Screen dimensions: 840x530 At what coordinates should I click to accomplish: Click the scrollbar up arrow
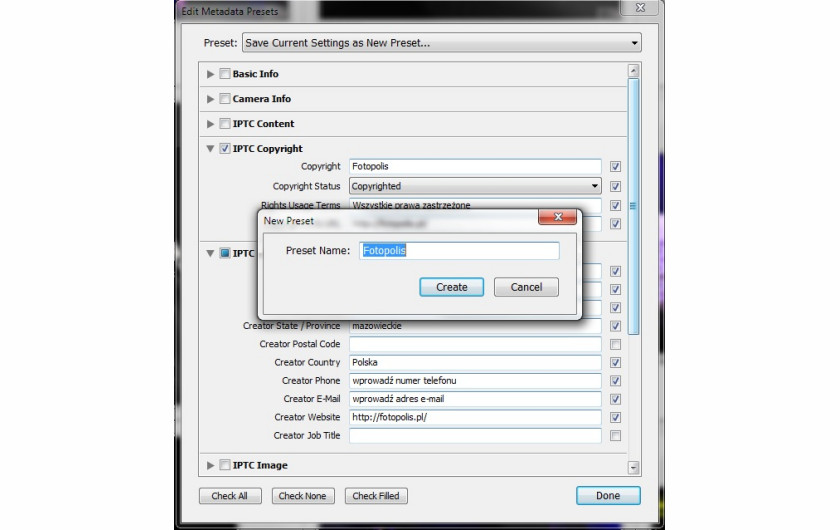click(633, 70)
